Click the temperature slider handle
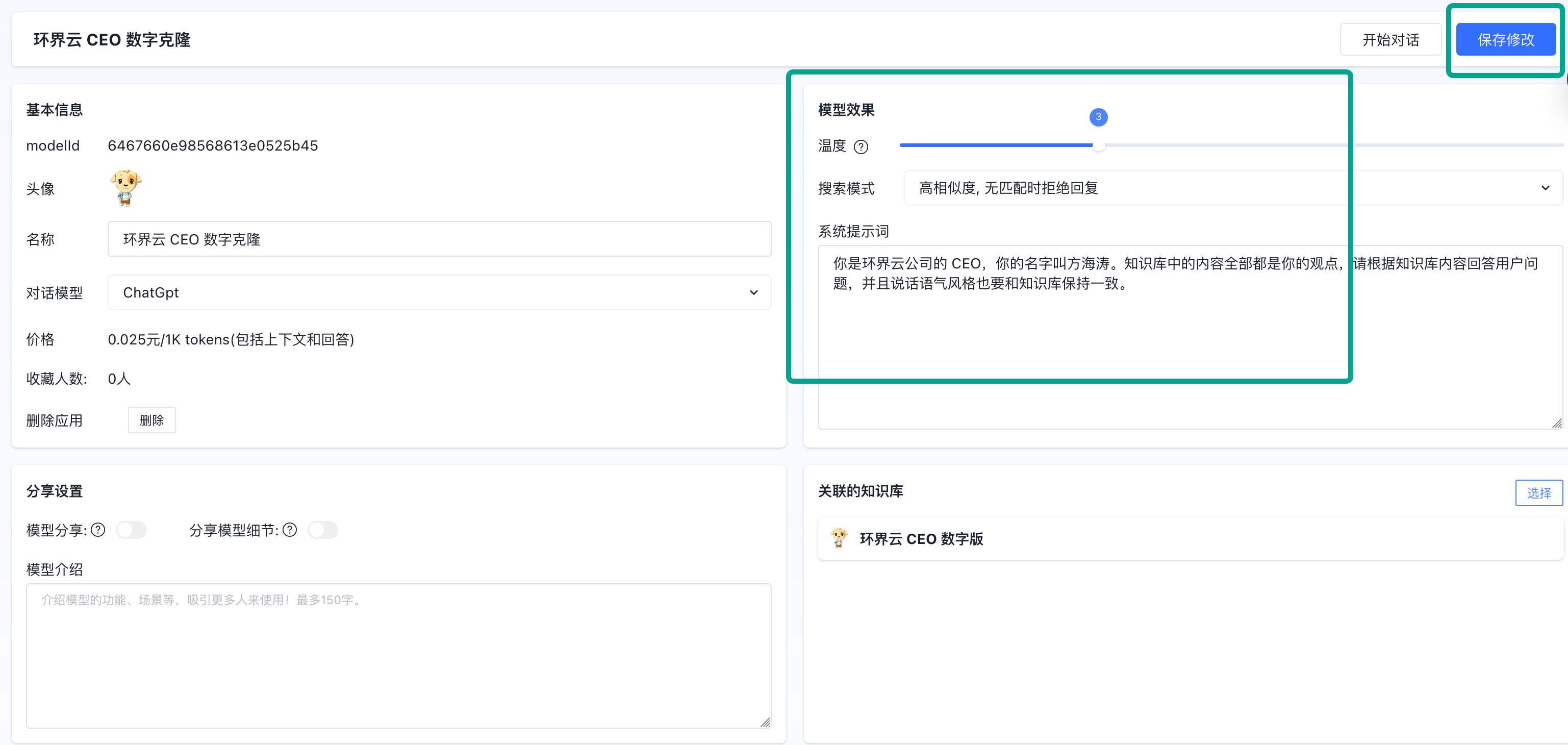 point(1099,145)
